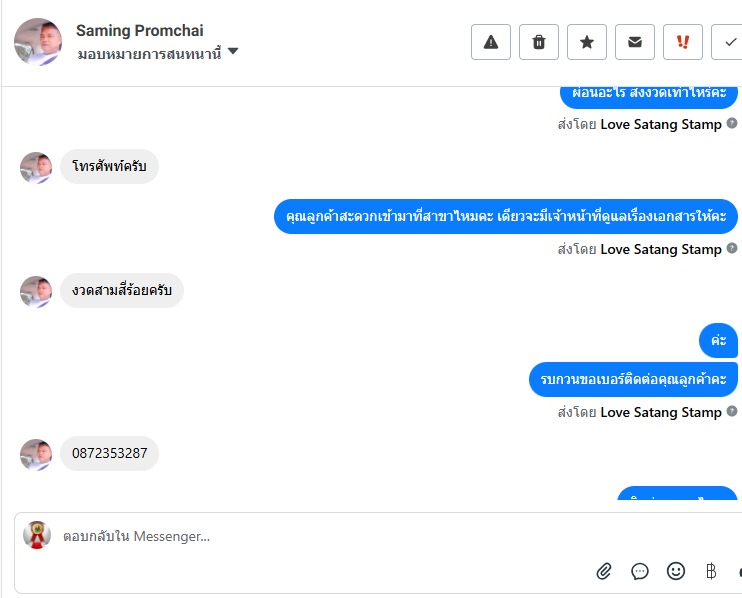Attach a file using paperclip icon
This screenshot has width=742, height=598.
[604, 571]
